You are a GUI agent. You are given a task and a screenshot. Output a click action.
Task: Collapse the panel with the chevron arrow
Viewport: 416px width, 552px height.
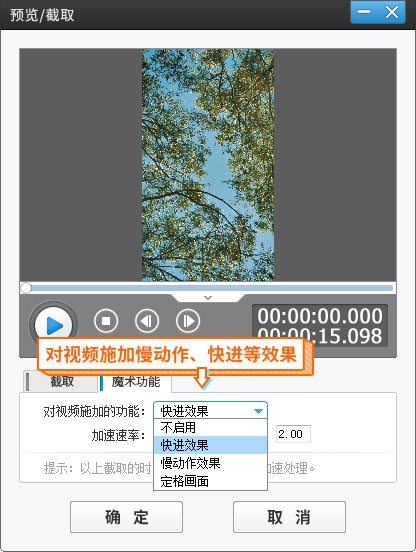208,298
